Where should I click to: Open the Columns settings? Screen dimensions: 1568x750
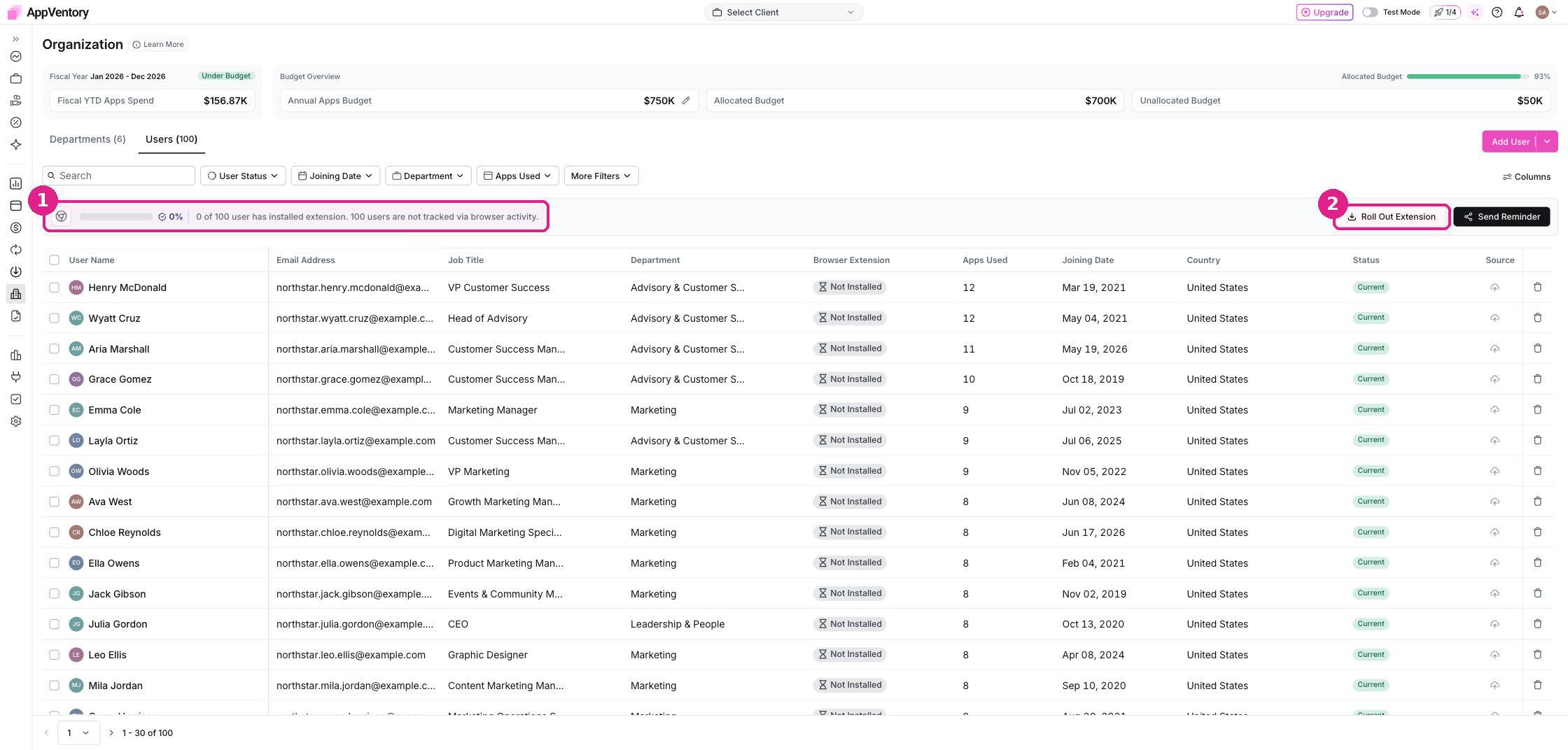[1527, 176]
